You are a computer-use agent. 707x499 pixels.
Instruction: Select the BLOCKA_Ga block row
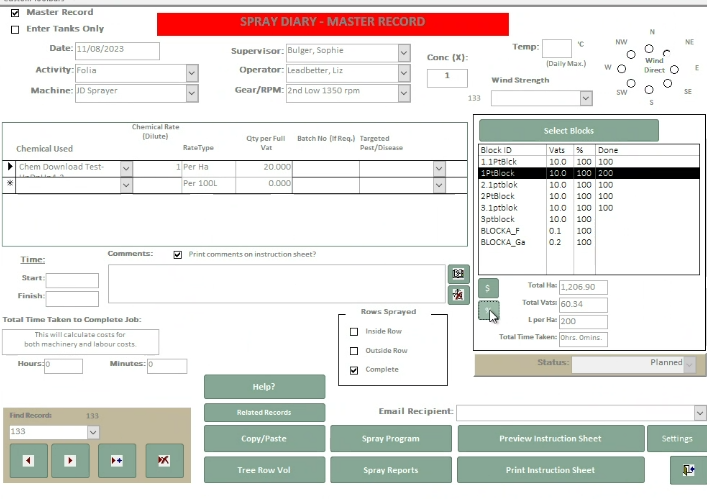pyautogui.click(x=589, y=243)
